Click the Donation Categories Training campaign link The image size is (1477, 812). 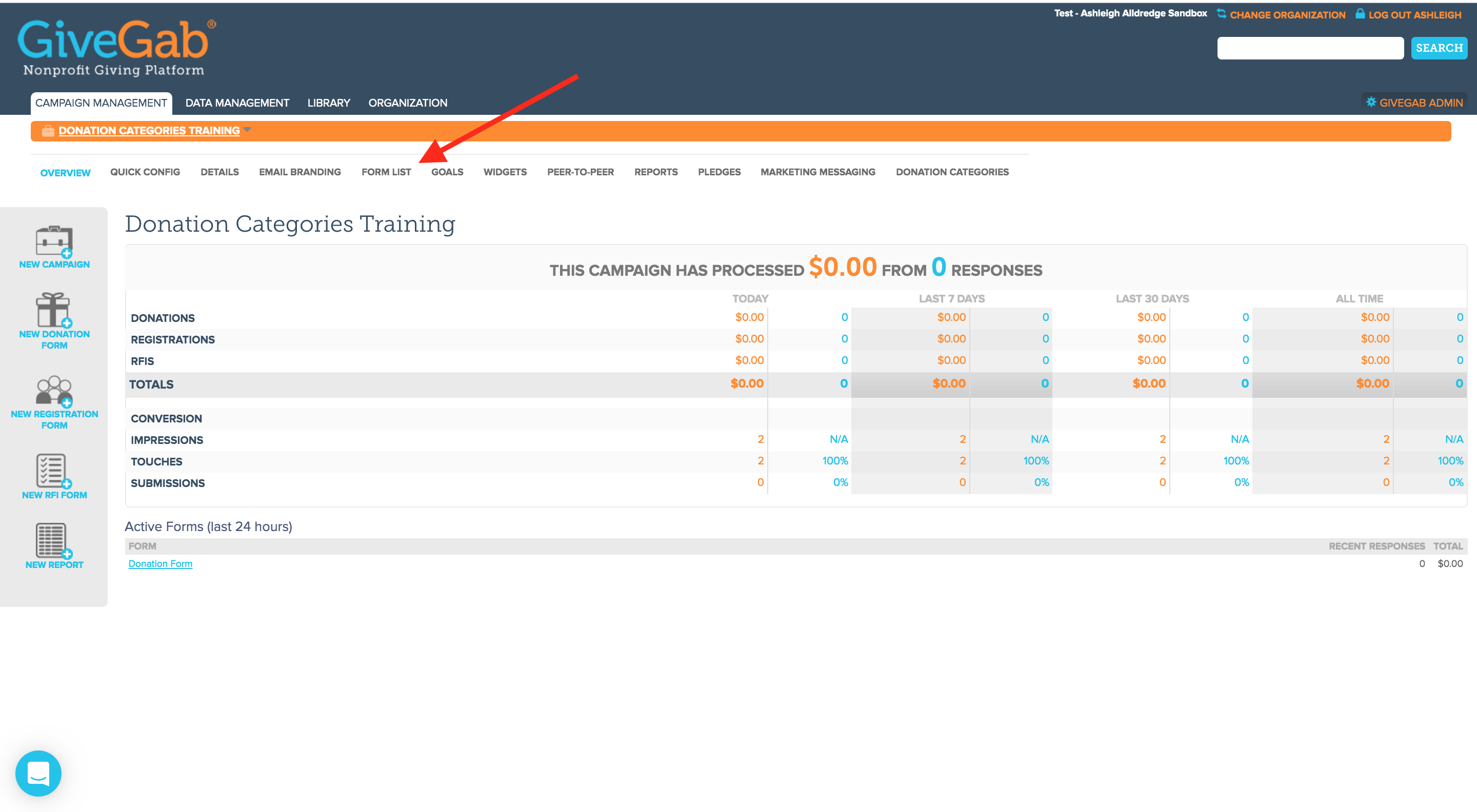(149, 131)
